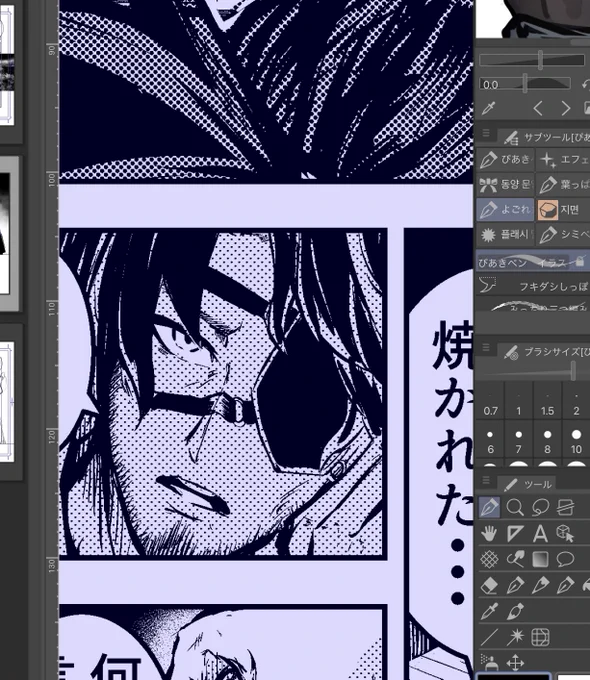This screenshot has height=680, width=590.
Task: Choose the エフェ sparkle sub tool group
Action: coord(563,160)
